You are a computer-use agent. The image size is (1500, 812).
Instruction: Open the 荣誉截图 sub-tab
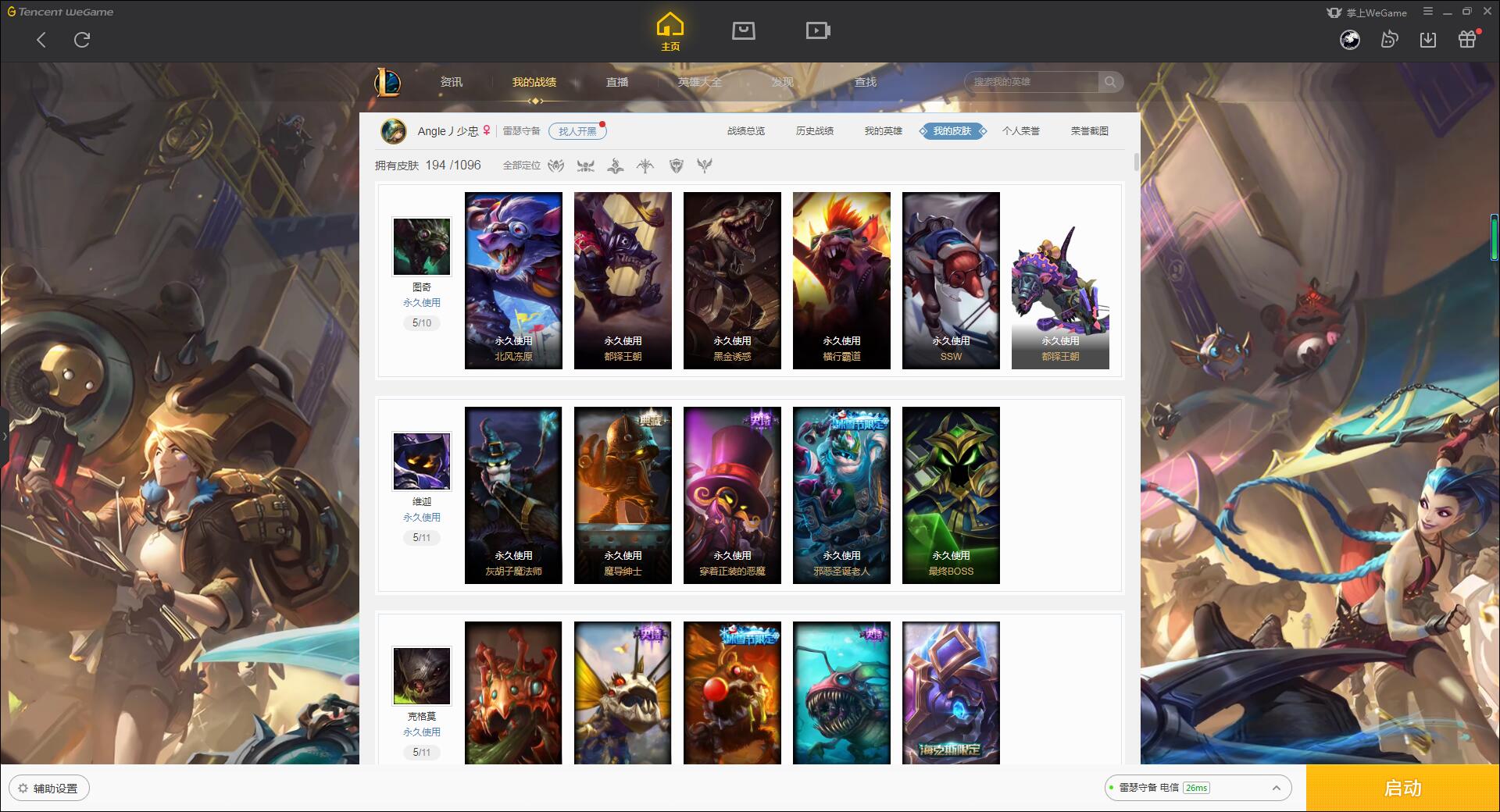pyautogui.click(x=1090, y=131)
